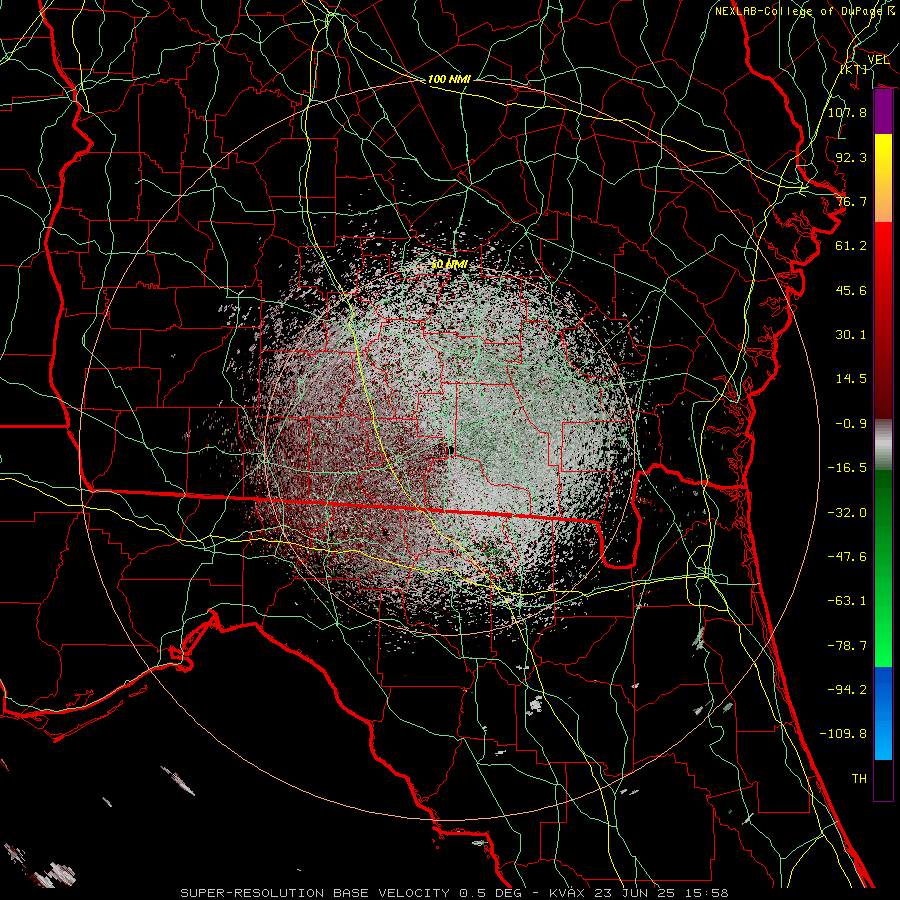Click the -0.9 legend value
Screen dimensions: 900x900
(851, 424)
